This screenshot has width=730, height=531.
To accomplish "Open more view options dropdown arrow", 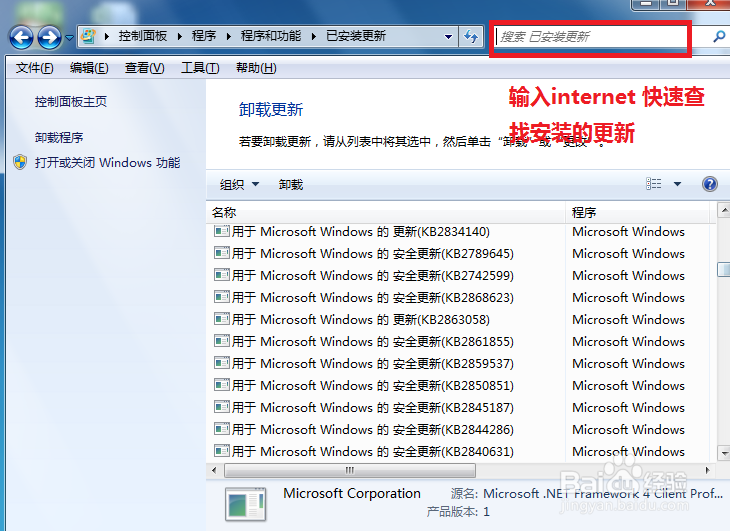I will click(677, 184).
